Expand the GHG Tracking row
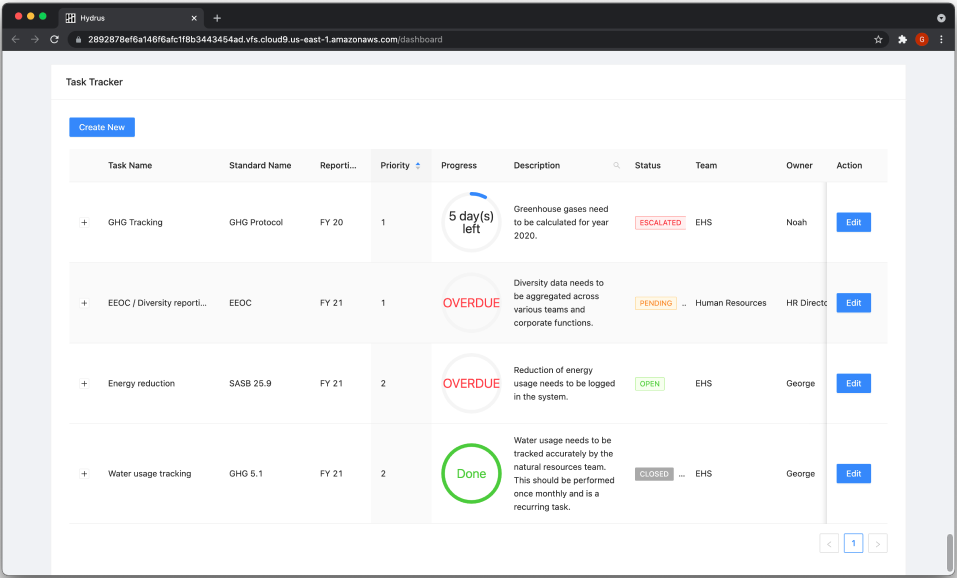 (84, 223)
